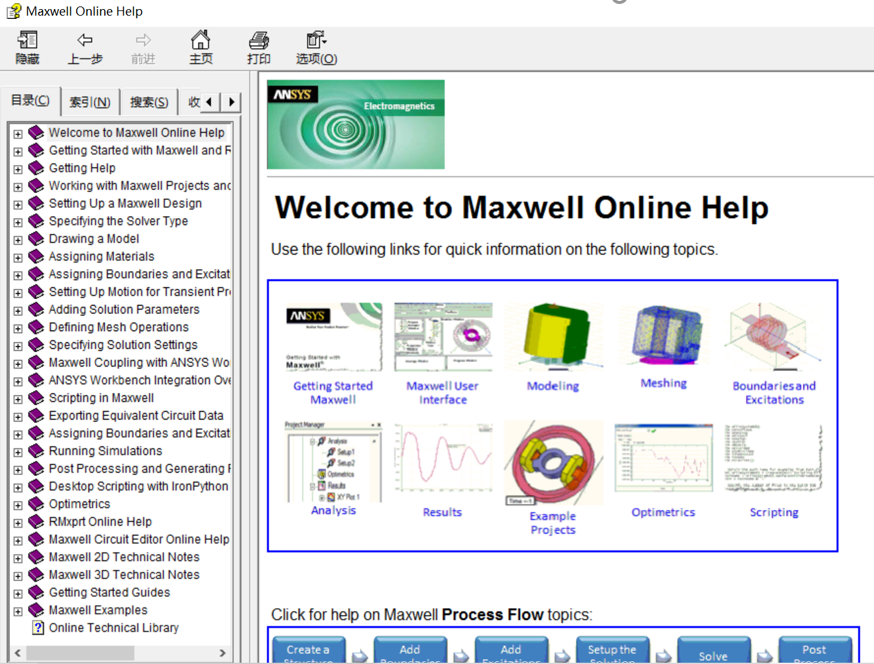Click the Hide (隐藏) toolbar icon
874x664 pixels.
click(27, 40)
